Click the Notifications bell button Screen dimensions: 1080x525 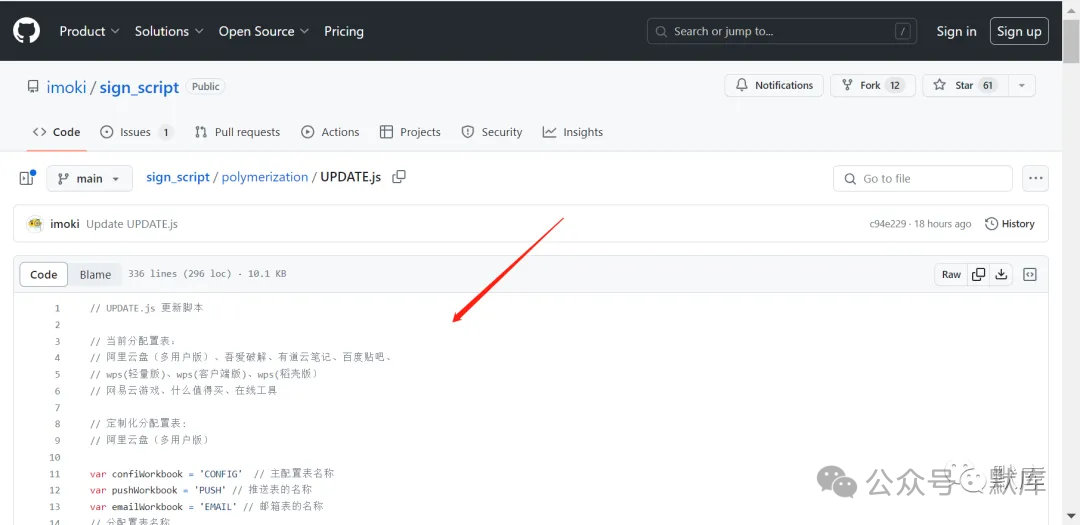tap(774, 85)
